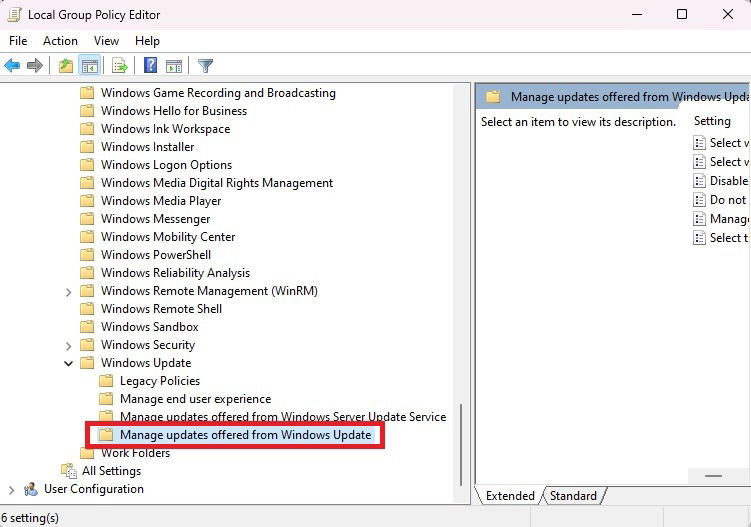Image resolution: width=751 pixels, height=527 pixels.
Task: Select Manage end user experience folder
Action: 195,399
